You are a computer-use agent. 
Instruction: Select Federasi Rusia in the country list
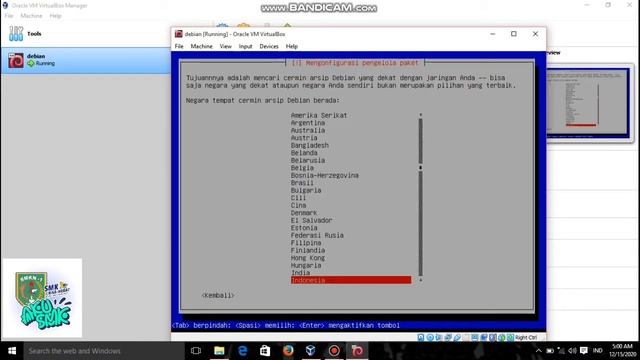317,235
